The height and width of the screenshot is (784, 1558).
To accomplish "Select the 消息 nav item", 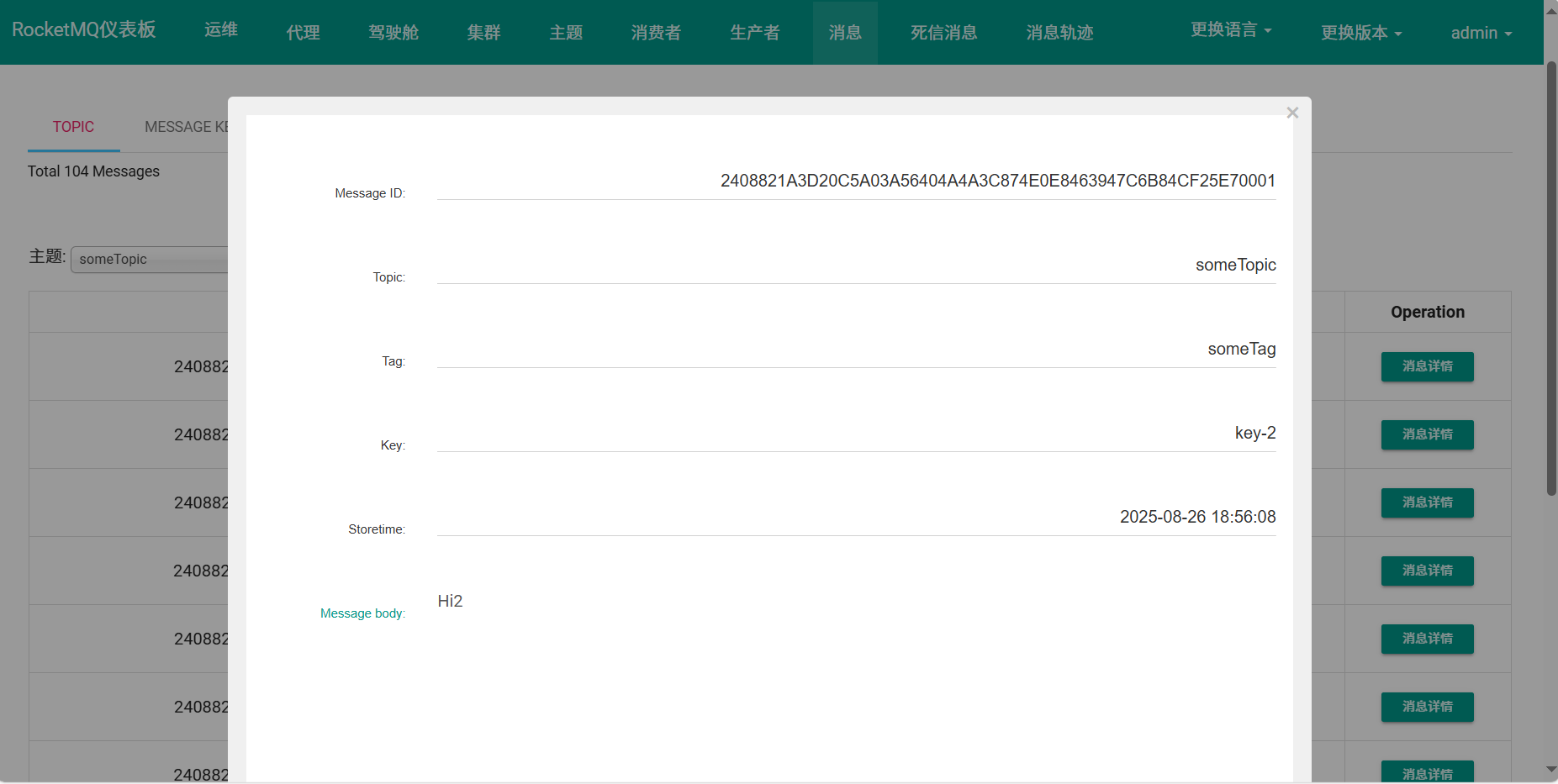I will [845, 33].
